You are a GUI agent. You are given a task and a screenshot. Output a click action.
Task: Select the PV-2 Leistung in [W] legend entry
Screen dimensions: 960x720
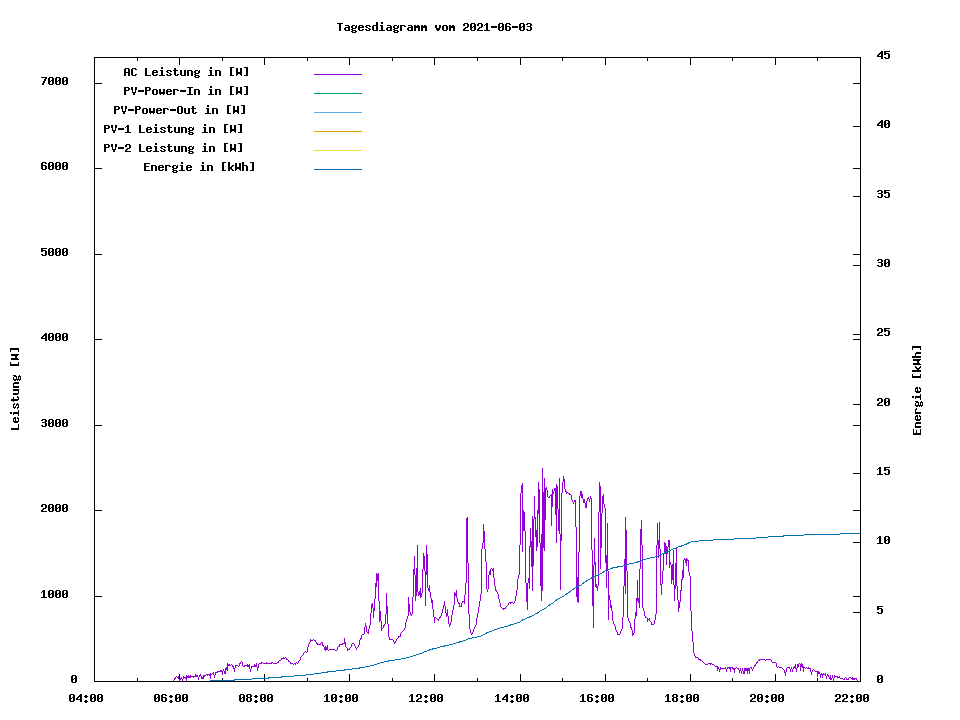pyautogui.click(x=174, y=148)
